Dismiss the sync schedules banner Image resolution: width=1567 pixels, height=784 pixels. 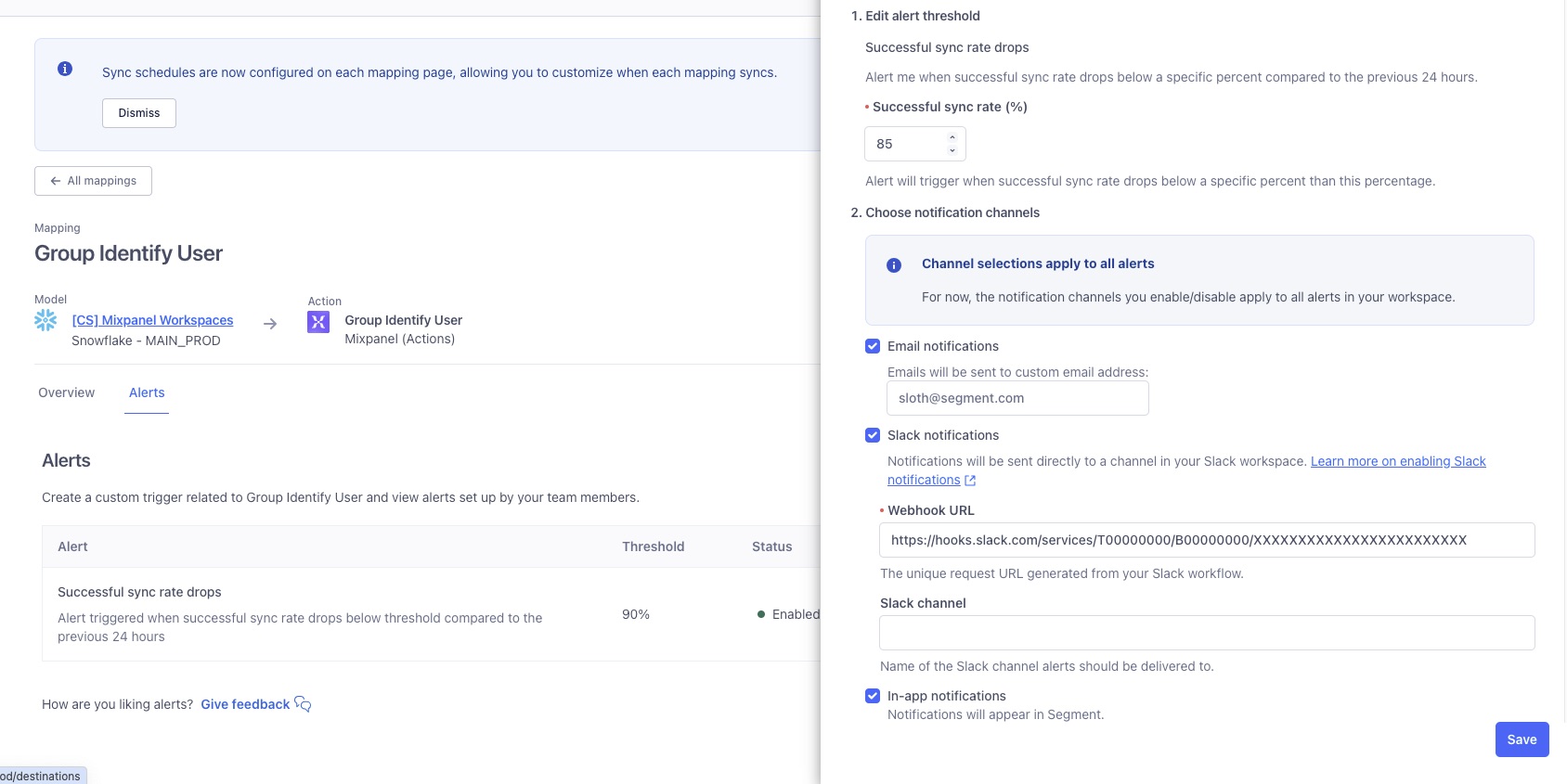coord(139,113)
